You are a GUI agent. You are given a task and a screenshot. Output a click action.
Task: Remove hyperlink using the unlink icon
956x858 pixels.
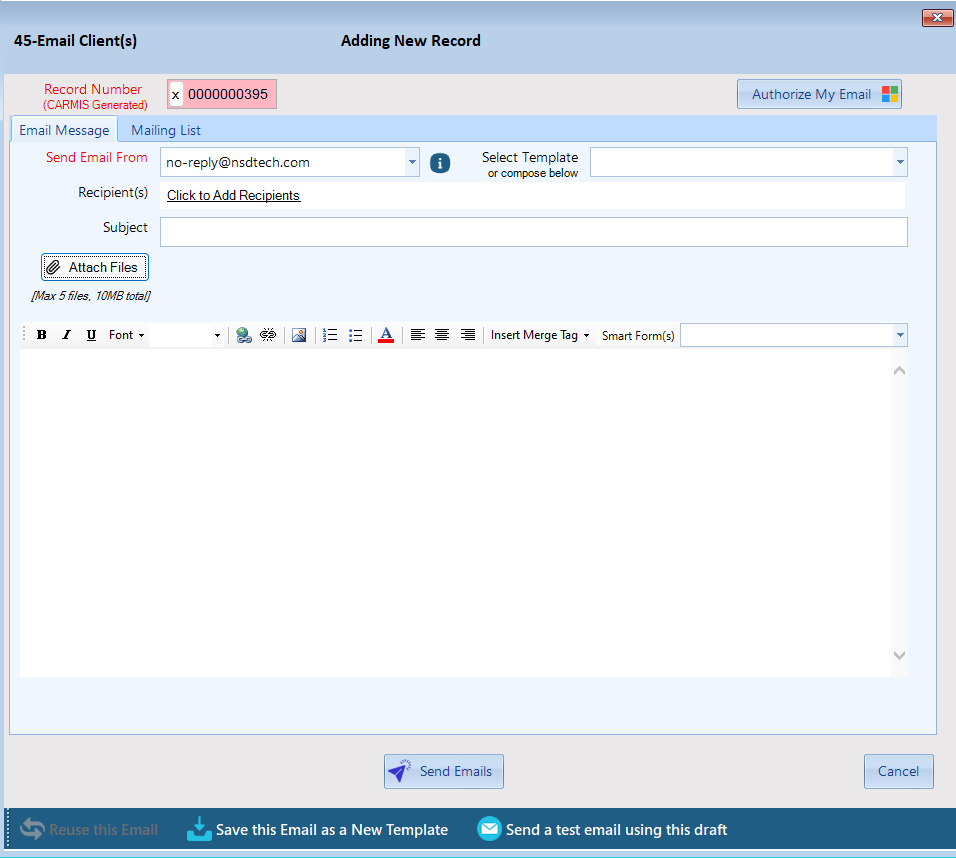click(268, 336)
